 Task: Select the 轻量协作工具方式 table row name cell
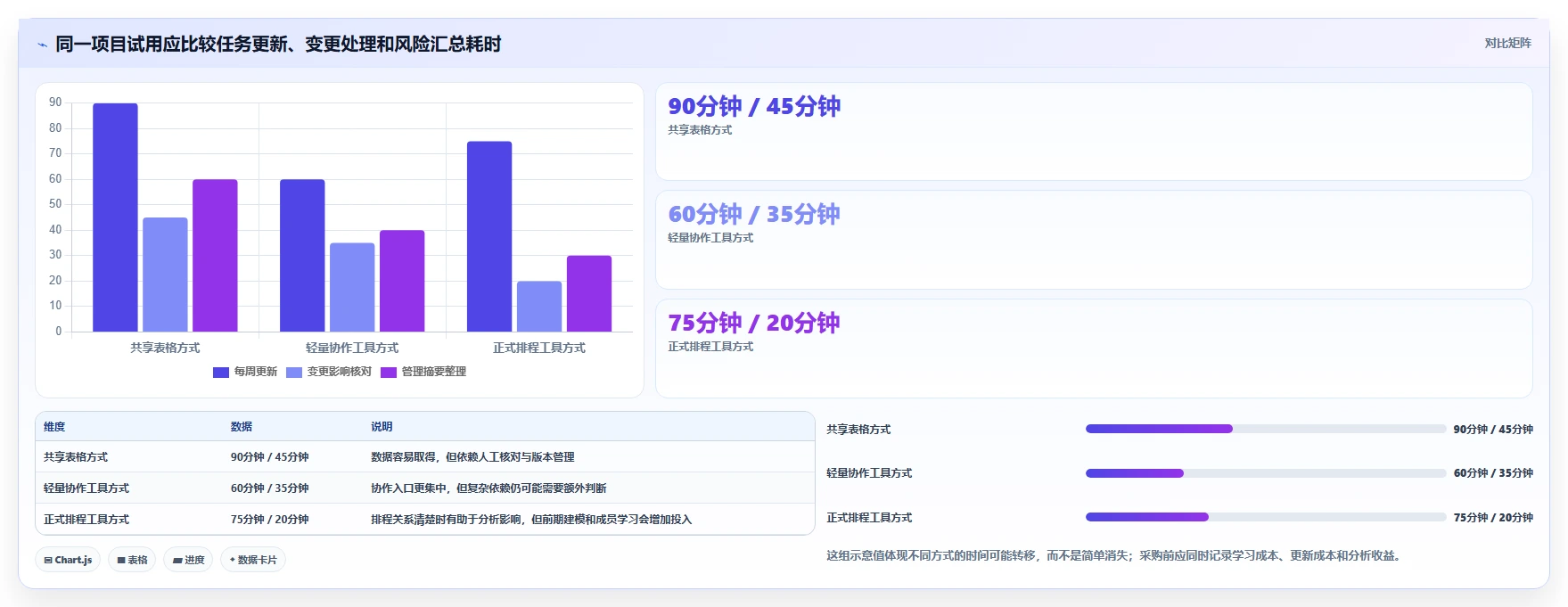point(86,488)
